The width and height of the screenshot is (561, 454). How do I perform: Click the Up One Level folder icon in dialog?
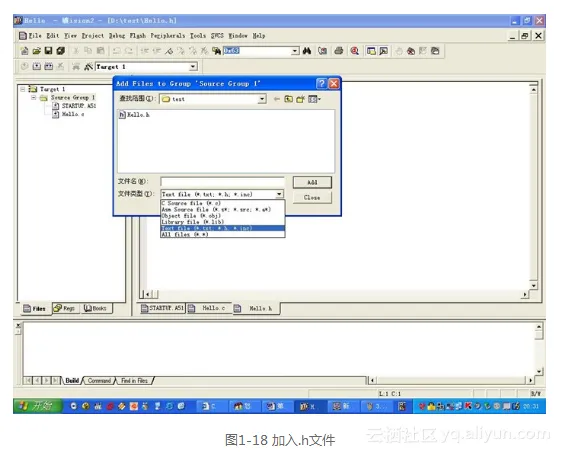coord(288,99)
